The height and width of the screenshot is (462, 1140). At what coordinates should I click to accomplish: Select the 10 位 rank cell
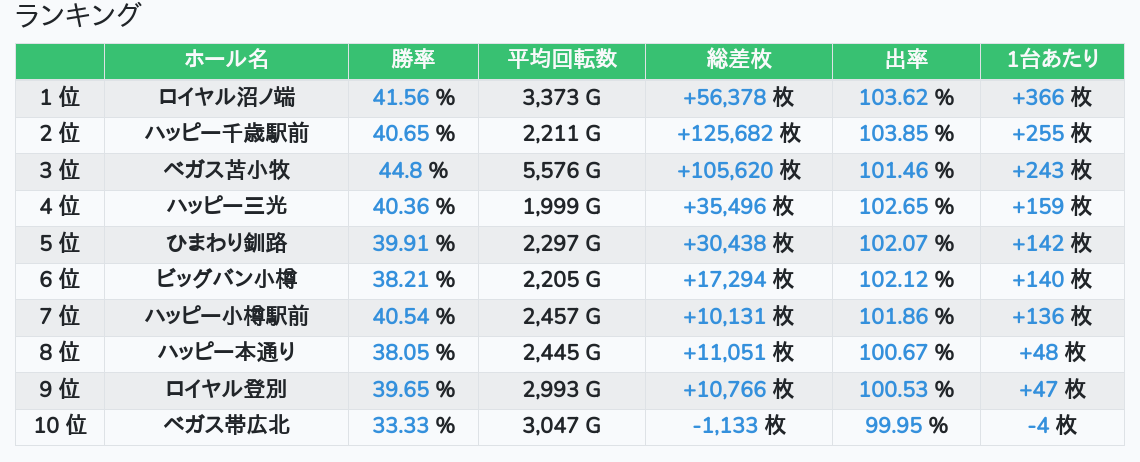coord(60,426)
